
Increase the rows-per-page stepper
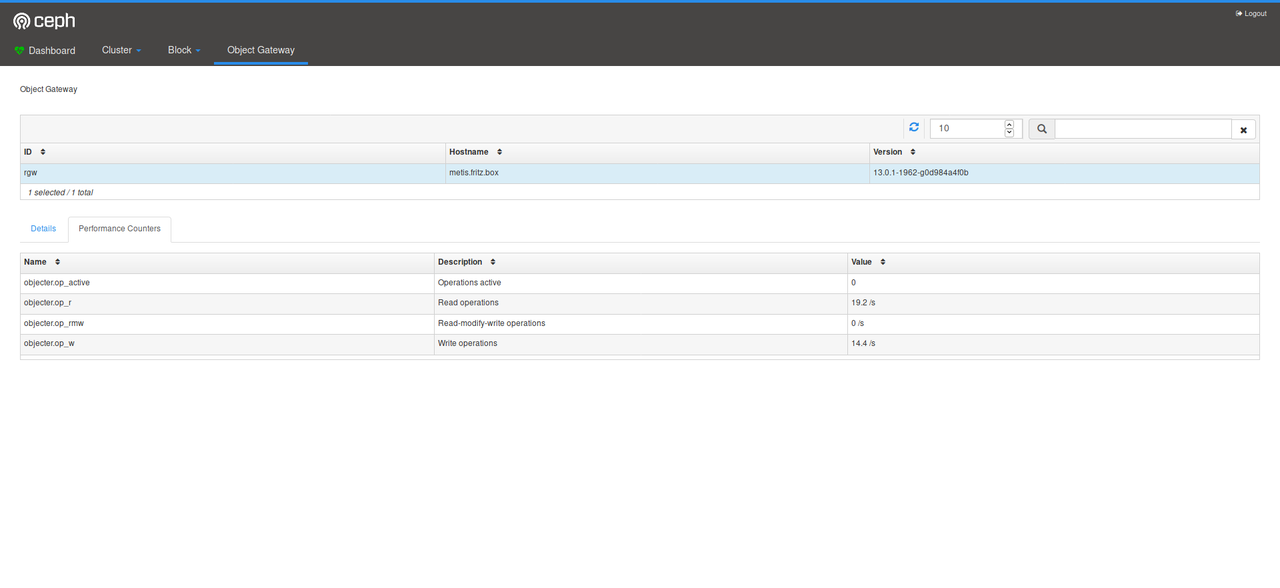coord(1009,124)
